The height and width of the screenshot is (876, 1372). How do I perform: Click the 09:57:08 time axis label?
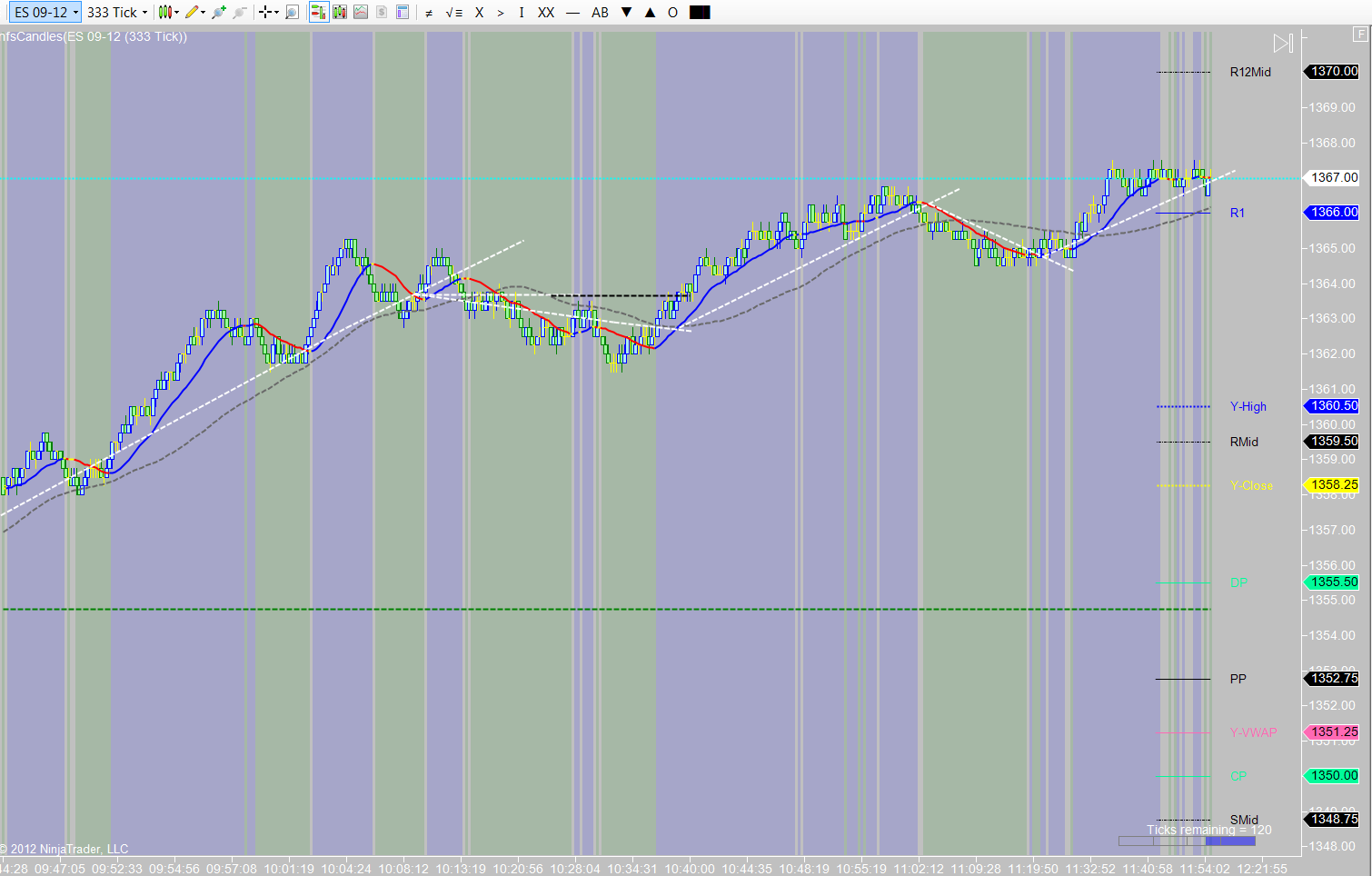click(x=232, y=869)
